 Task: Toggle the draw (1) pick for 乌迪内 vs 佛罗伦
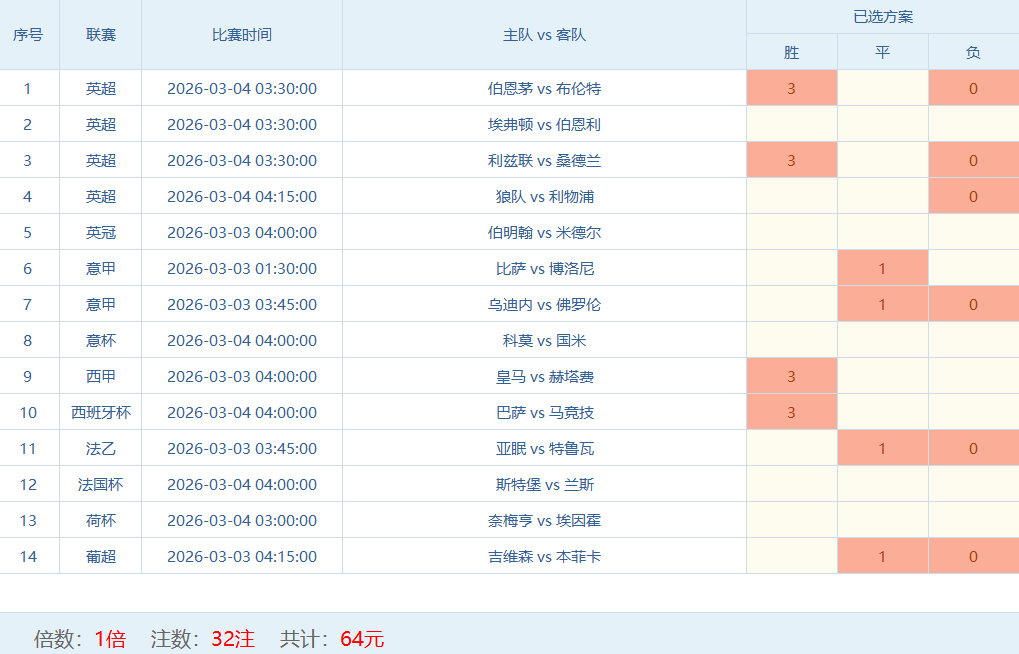(x=882, y=304)
